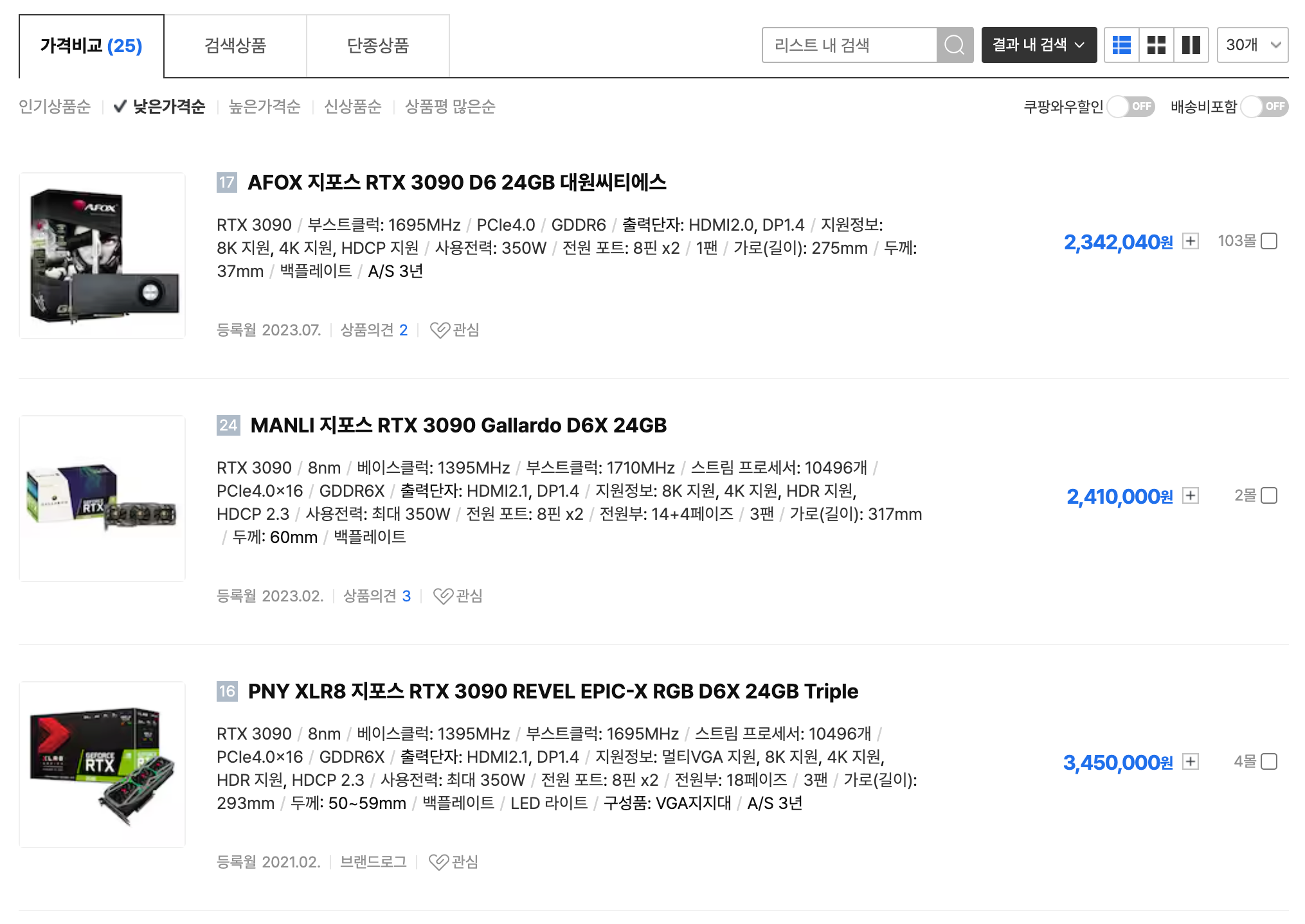Open the 결과 내 검색 dropdown

tap(1038, 45)
